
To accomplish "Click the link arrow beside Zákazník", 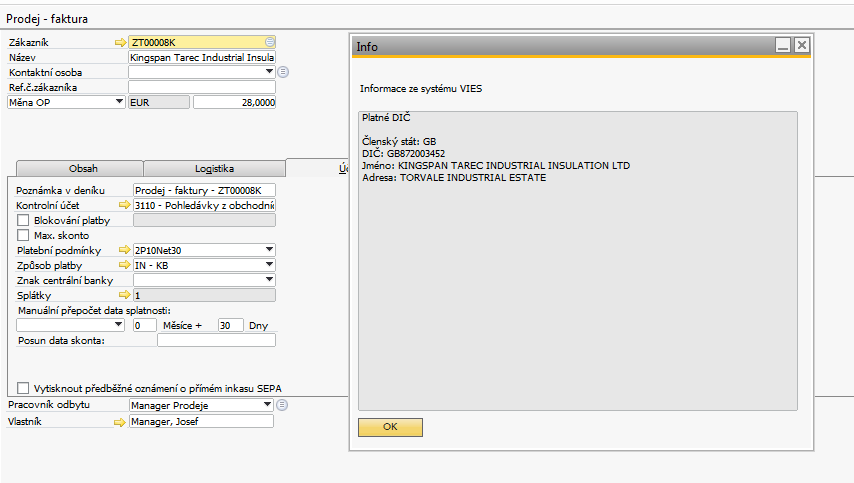I will 122,43.
